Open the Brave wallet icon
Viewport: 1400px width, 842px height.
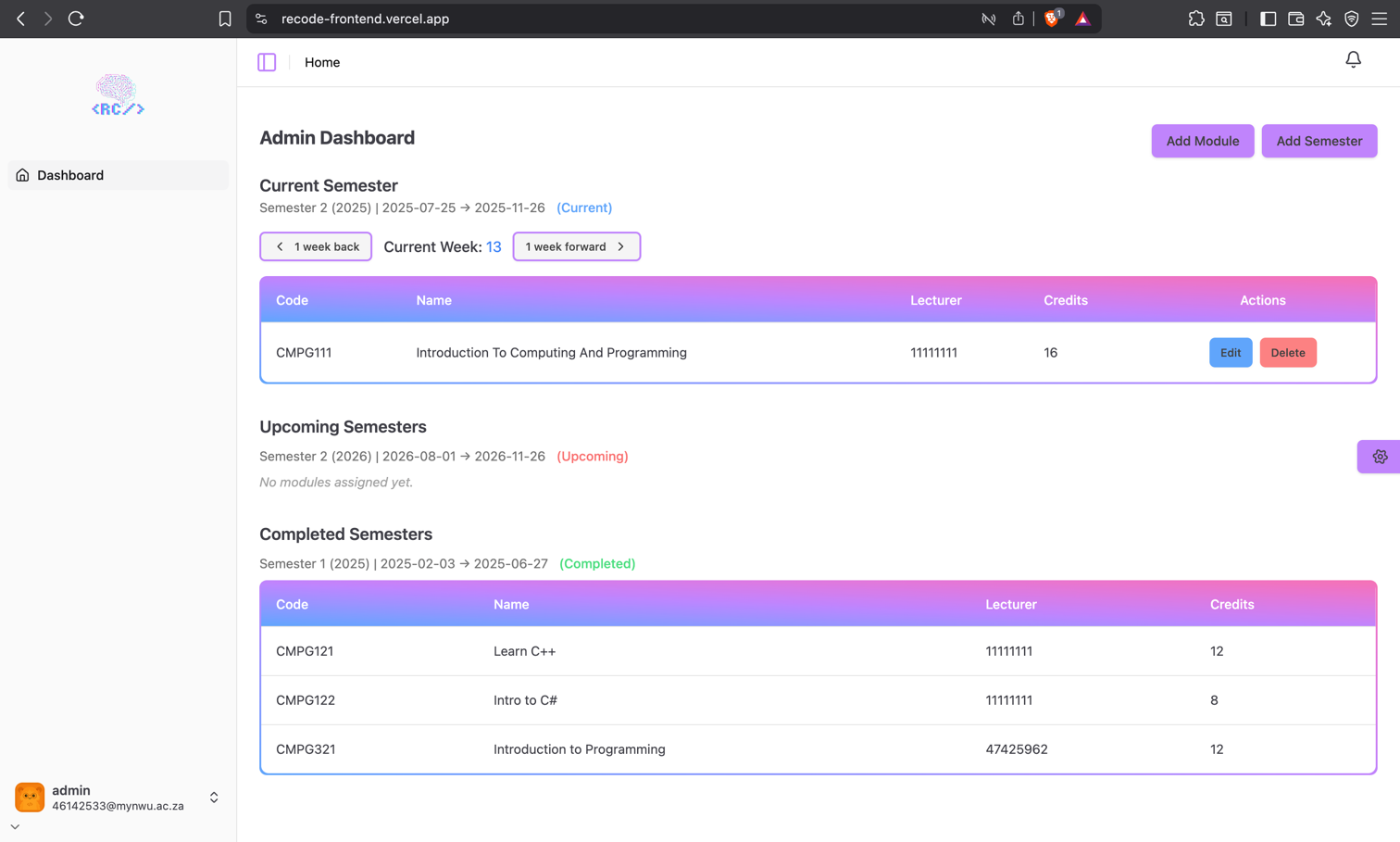[1296, 19]
